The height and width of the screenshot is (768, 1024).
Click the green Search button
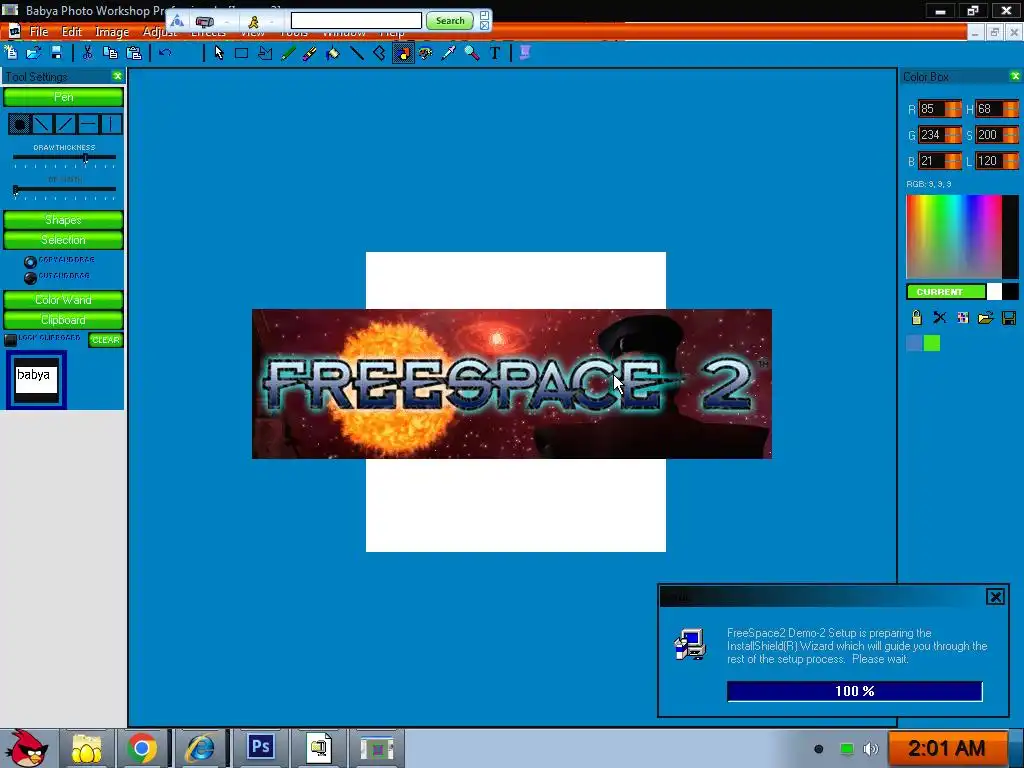(450, 21)
